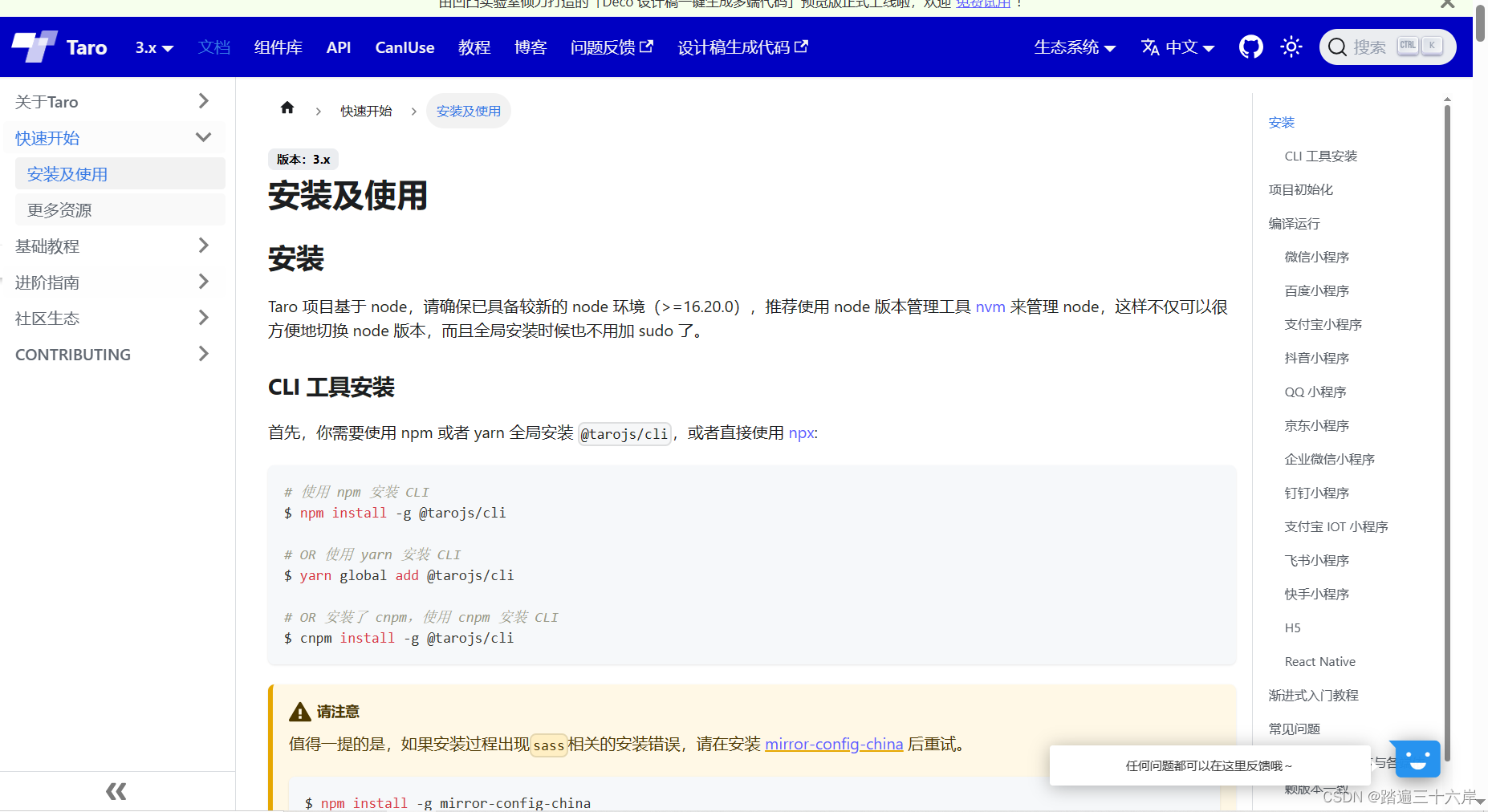Jump to 企业微信小程序 in contents
The height and width of the screenshot is (812, 1488).
click(x=1329, y=459)
